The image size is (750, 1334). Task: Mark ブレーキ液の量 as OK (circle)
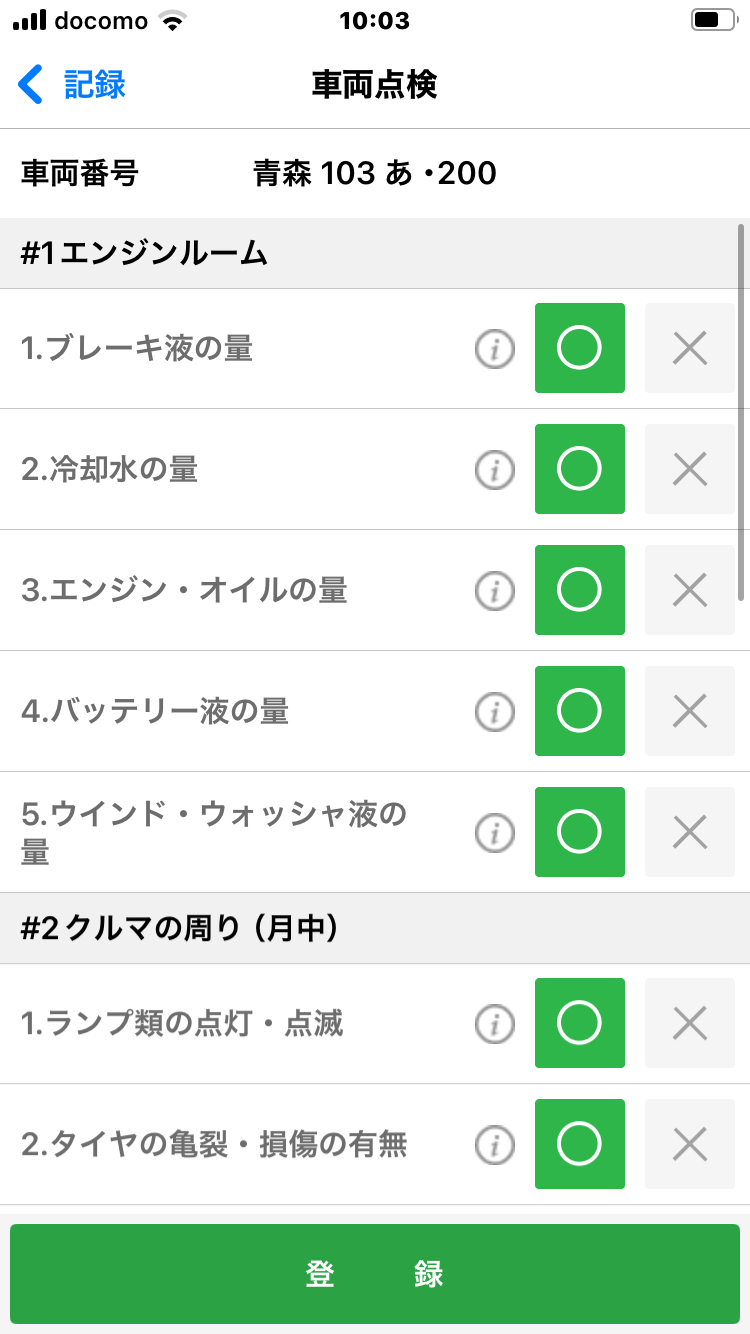tap(580, 348)
